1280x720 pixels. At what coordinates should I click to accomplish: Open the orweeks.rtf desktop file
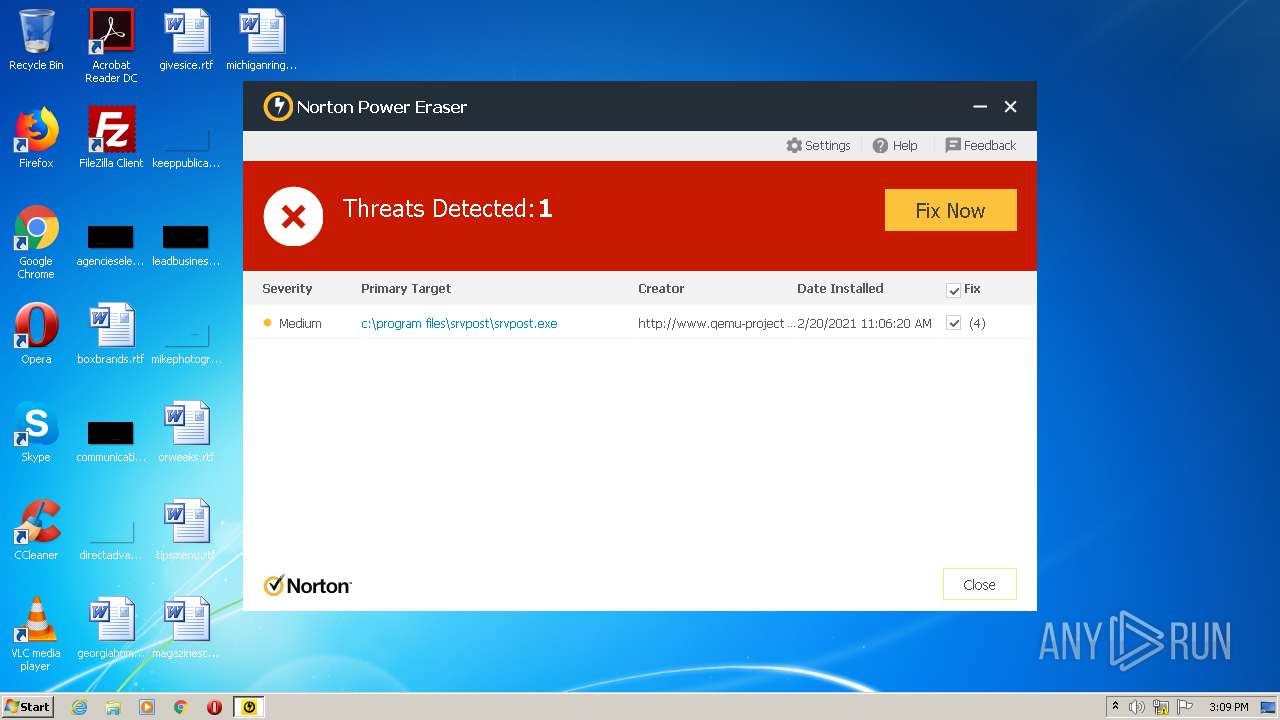(x=186, y=432)
